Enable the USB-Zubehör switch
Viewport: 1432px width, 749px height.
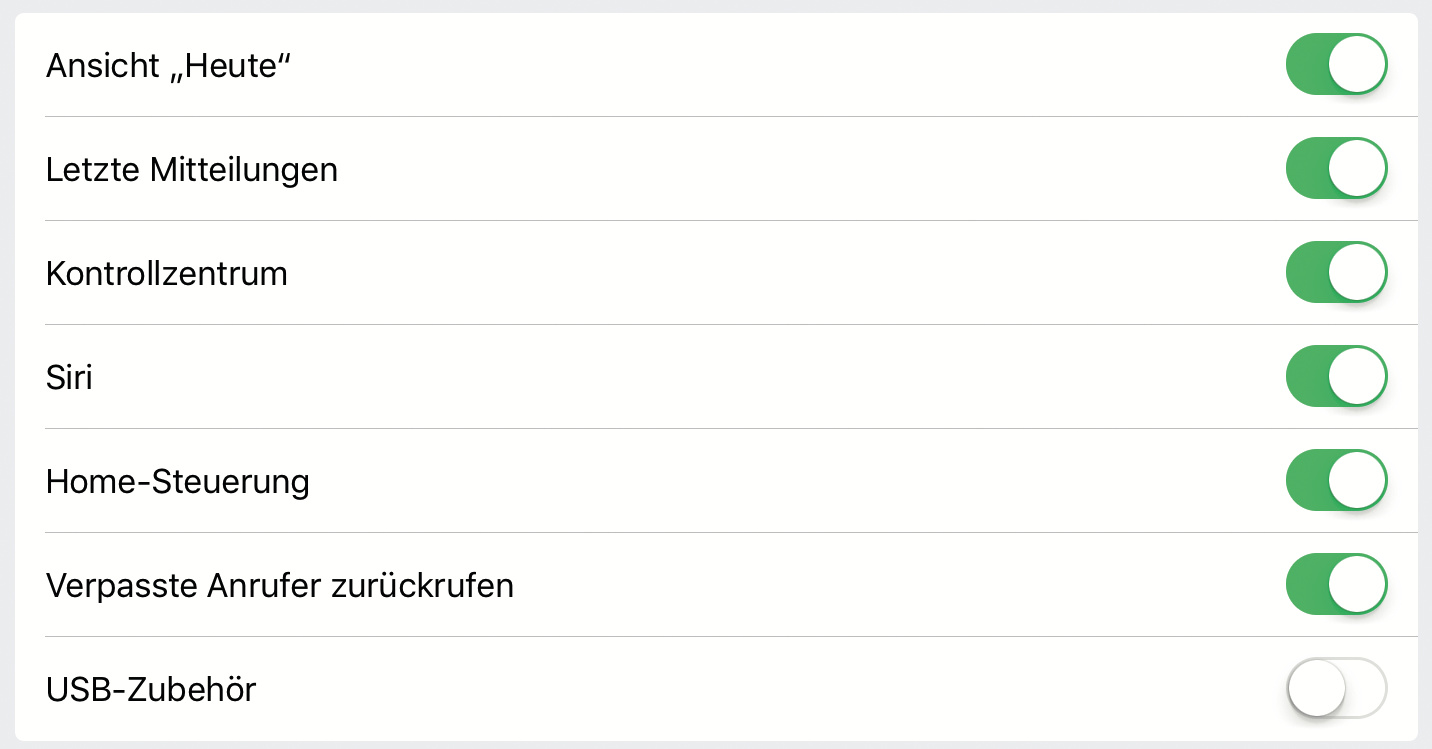click(x=1336, y=688)
